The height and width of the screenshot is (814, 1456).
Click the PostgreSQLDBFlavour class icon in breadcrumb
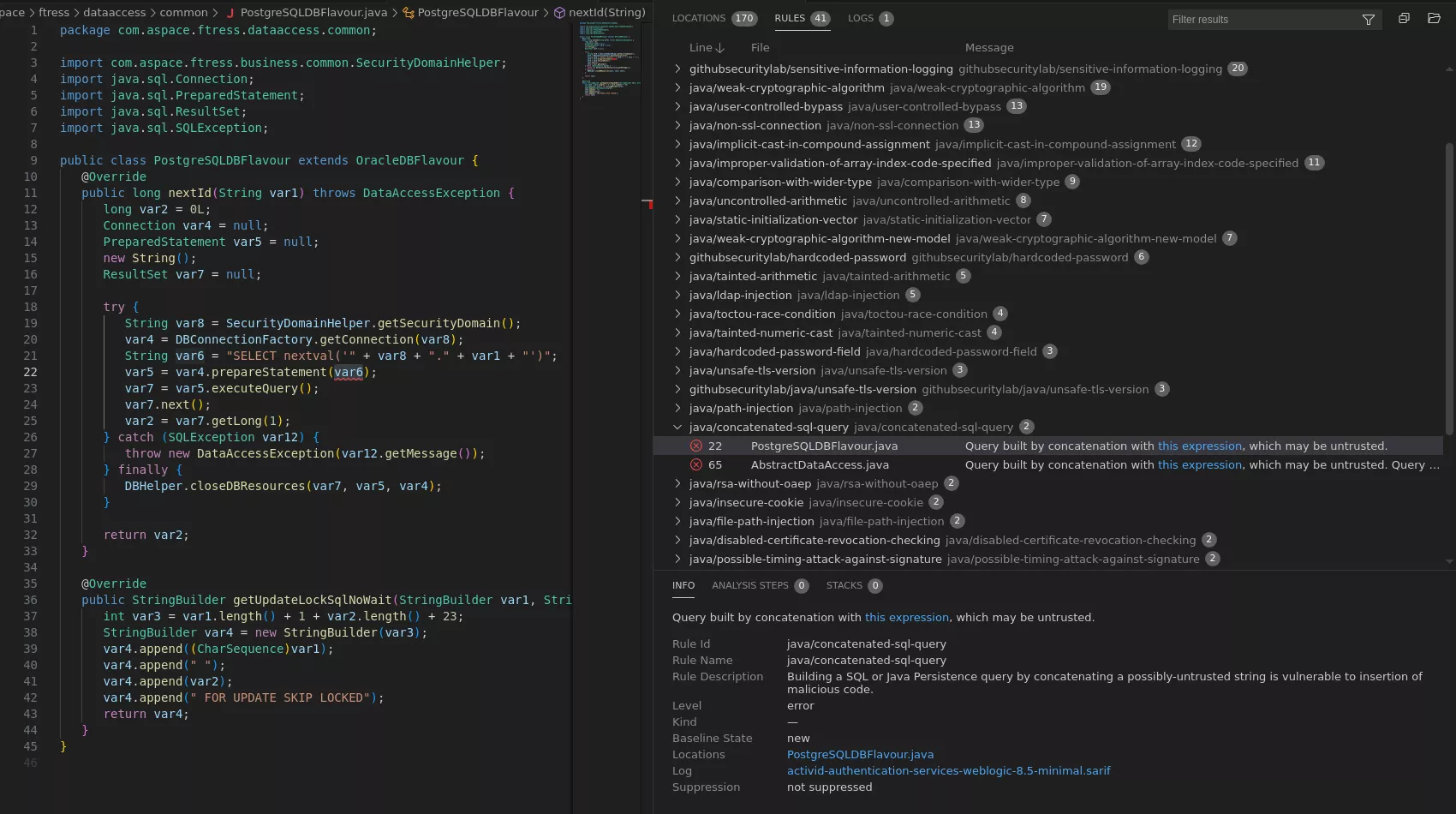pos(409,13)
